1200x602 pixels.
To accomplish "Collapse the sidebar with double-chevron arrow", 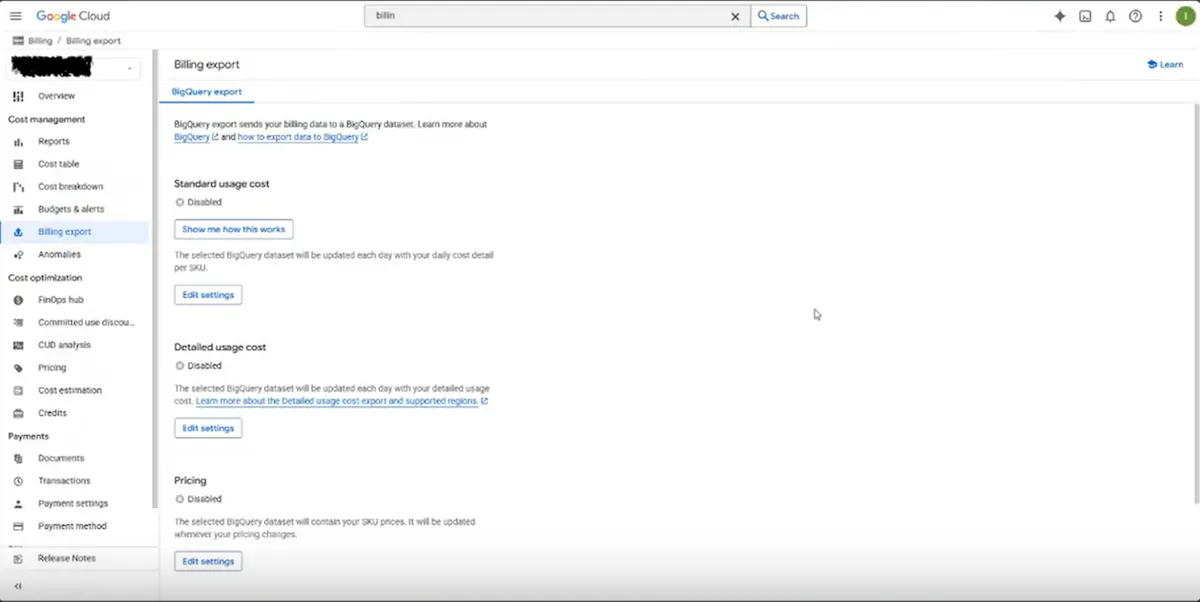I will click(18, 586).
